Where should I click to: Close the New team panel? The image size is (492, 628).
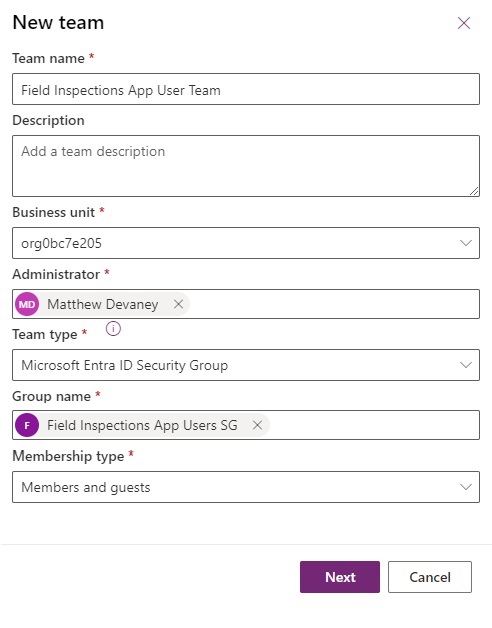(x=464, y=23)
